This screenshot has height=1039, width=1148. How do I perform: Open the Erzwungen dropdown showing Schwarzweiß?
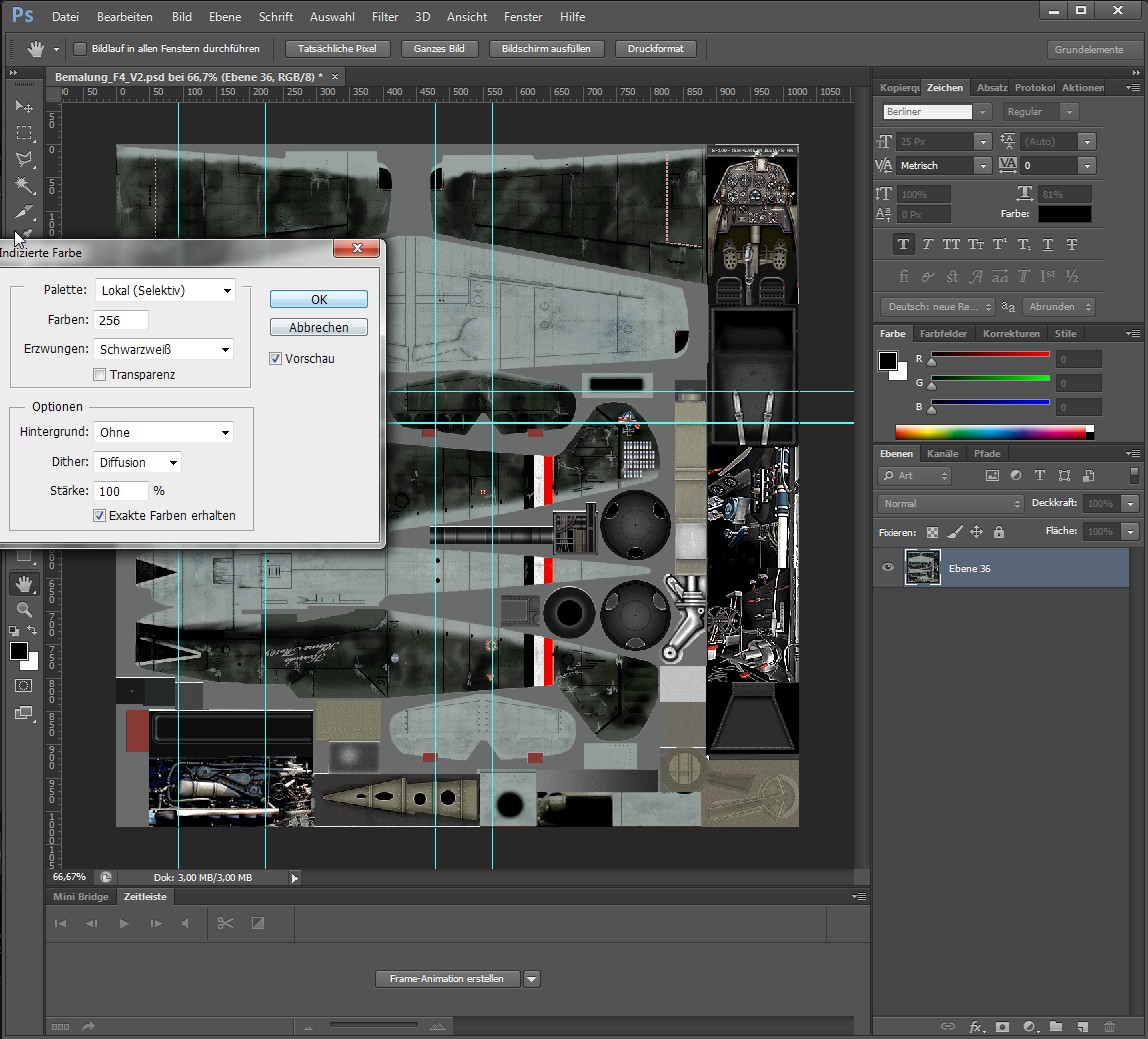(165, 350)
